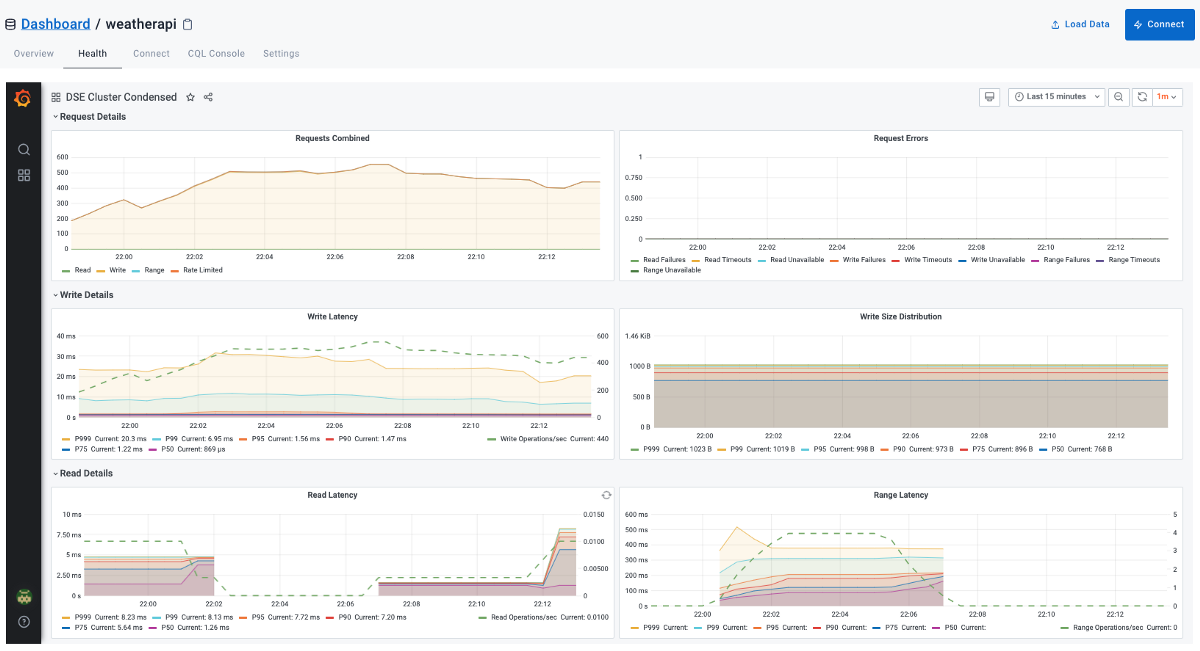
Task: Open the help icon in sidebar
Action: coord(24,621)
